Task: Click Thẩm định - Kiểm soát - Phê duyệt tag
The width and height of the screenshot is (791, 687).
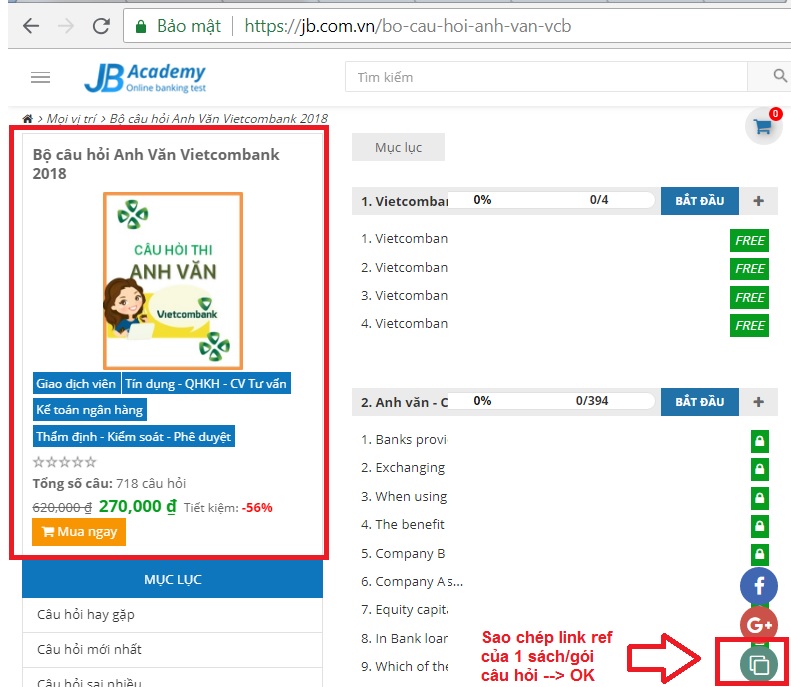Action: pos(134,436)
